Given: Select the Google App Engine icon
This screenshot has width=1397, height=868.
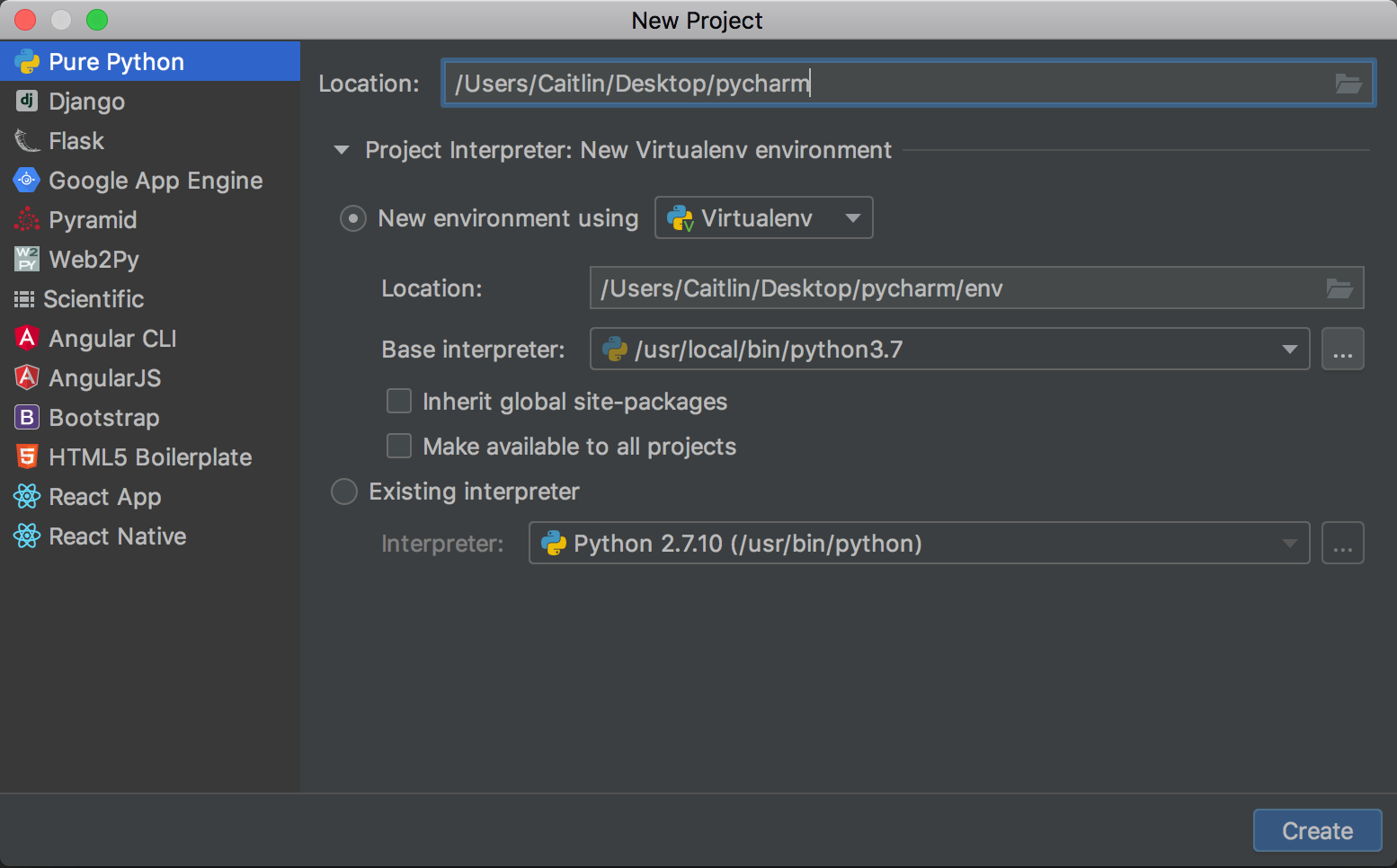Looking at the screenshot, I should 26,180.
